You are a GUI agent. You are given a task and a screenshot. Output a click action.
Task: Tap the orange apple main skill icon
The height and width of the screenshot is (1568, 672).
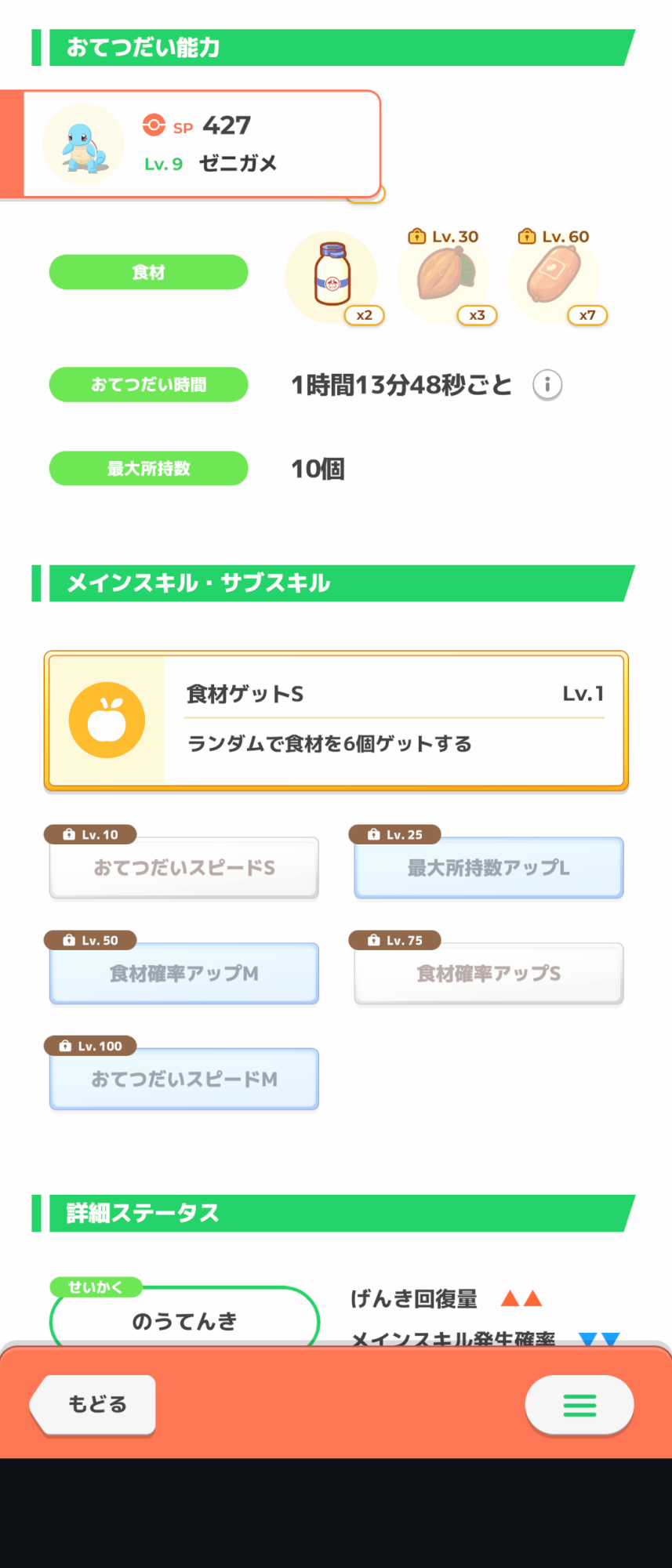tap(107, 720)
